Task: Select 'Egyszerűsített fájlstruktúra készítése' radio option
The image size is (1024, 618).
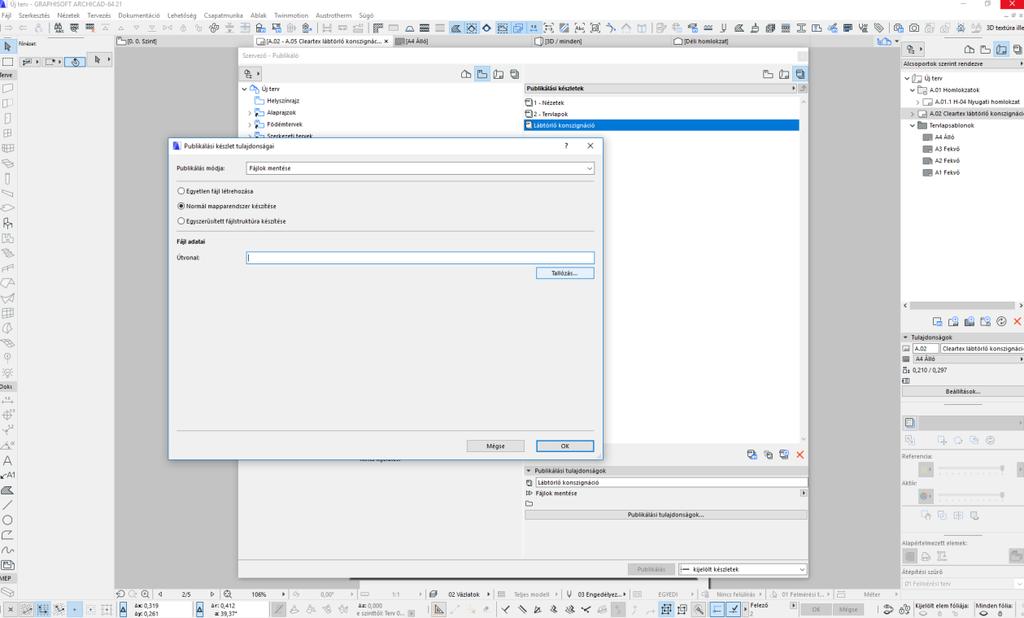Action: 181,221
